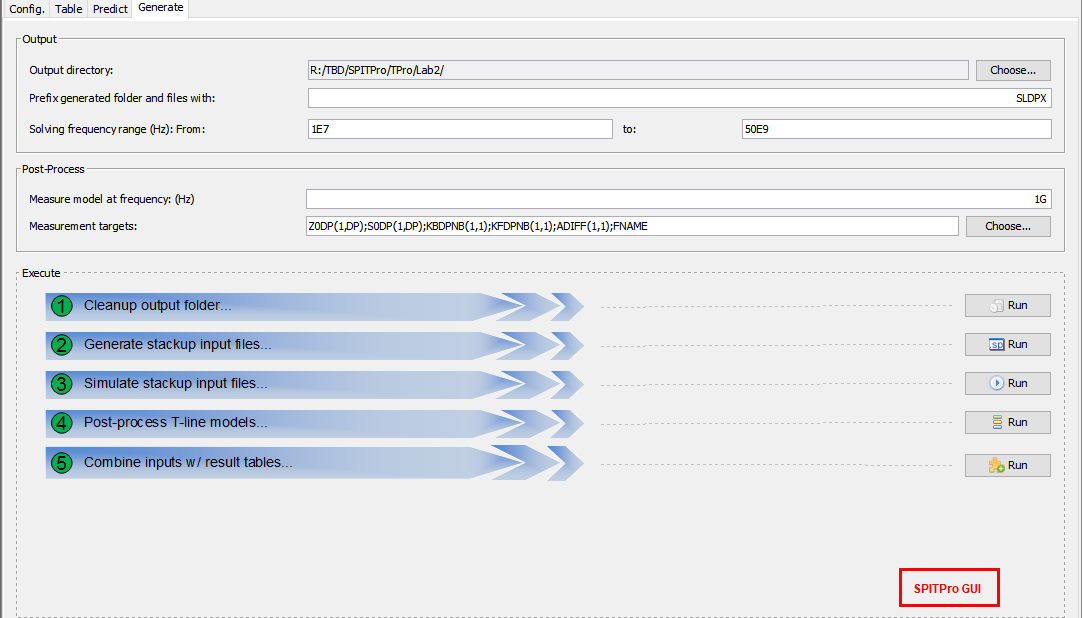Click the green step 5 circle icon

62,463
